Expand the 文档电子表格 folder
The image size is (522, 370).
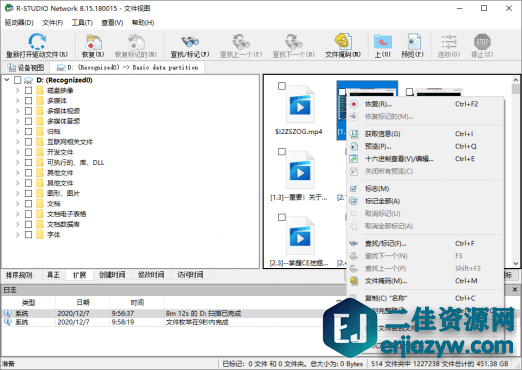18,214
